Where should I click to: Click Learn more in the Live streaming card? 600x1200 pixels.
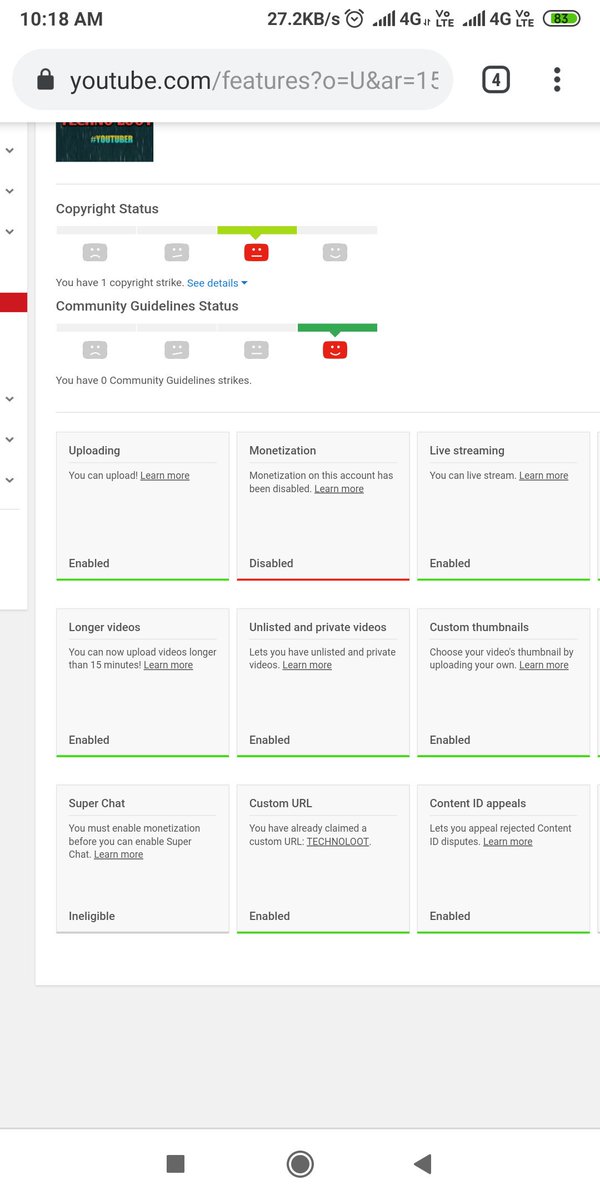tap(543, 476)
